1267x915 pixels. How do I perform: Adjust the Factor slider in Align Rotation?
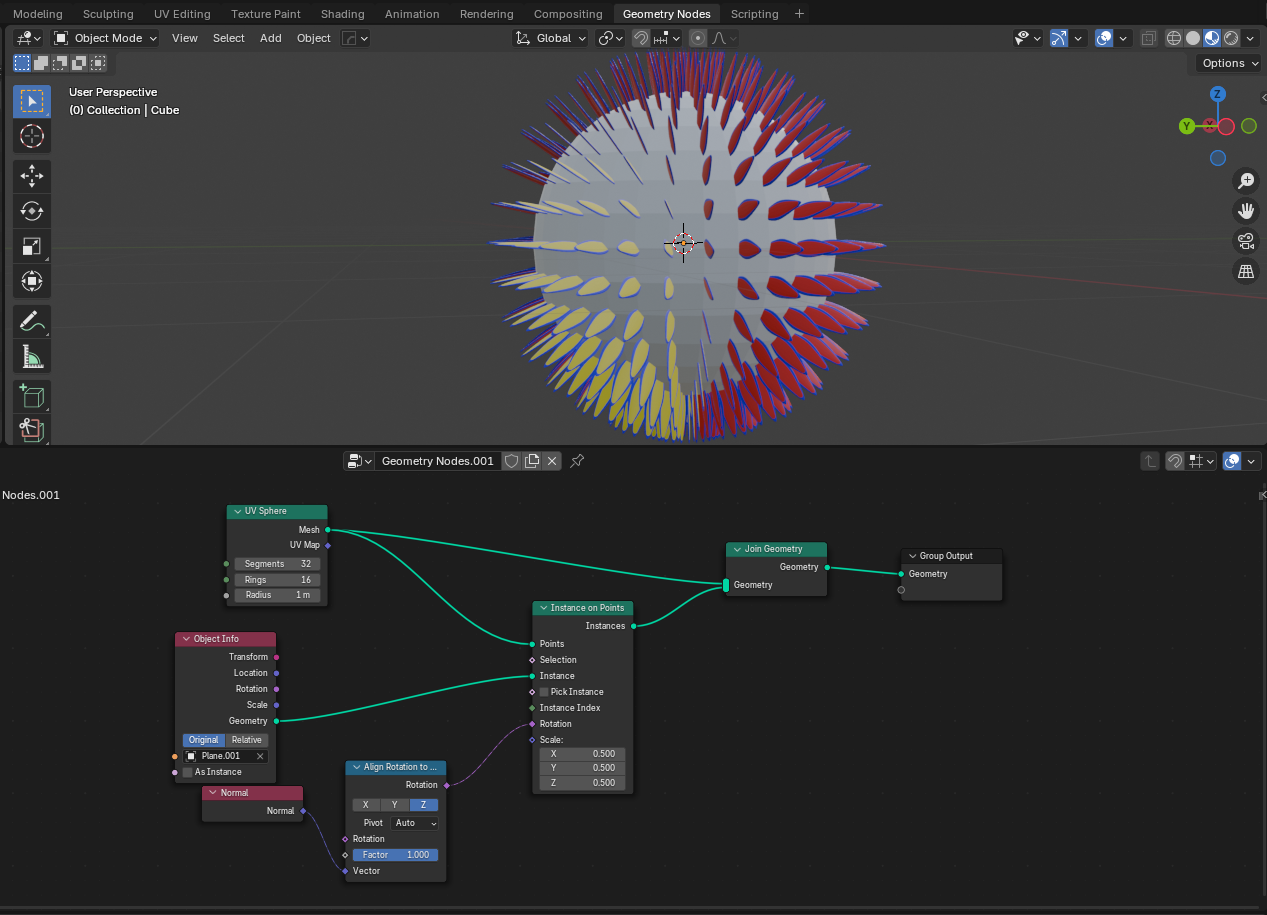(395, 855)
